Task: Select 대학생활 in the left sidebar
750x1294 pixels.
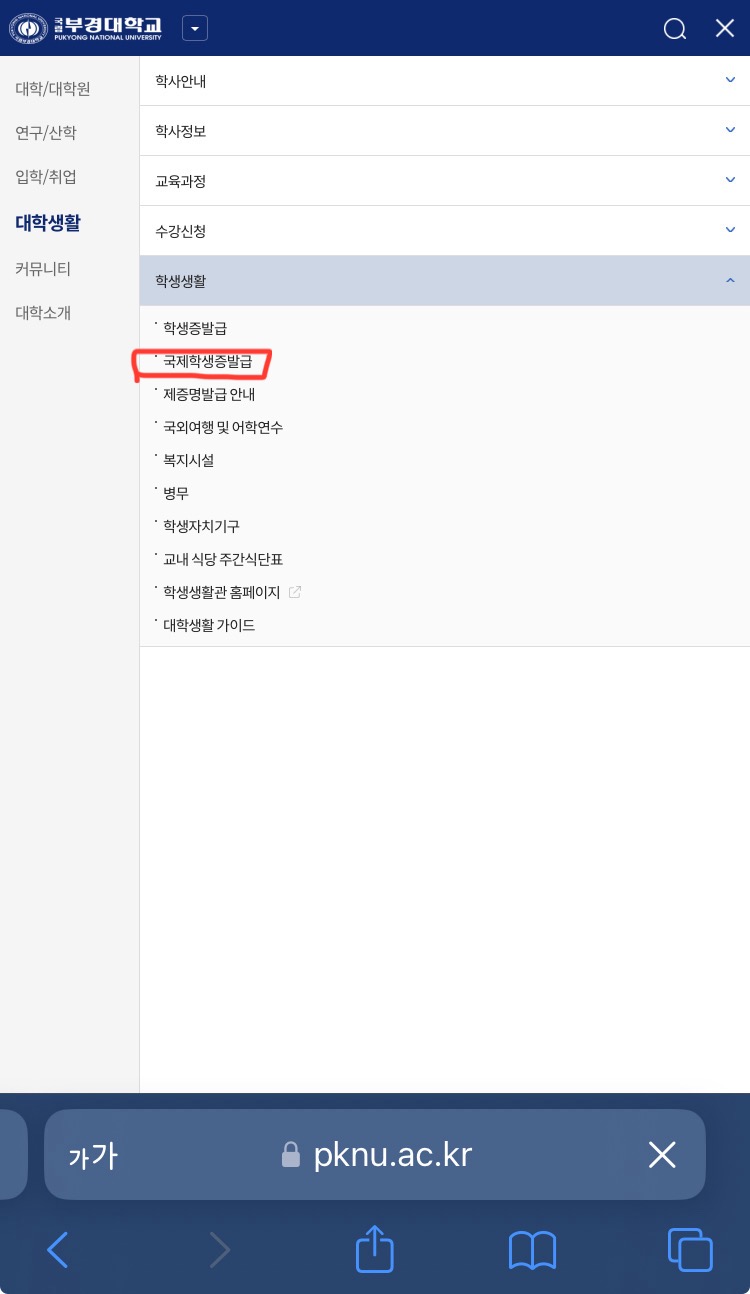Action: pyautogui.click(x=48, y=223)
